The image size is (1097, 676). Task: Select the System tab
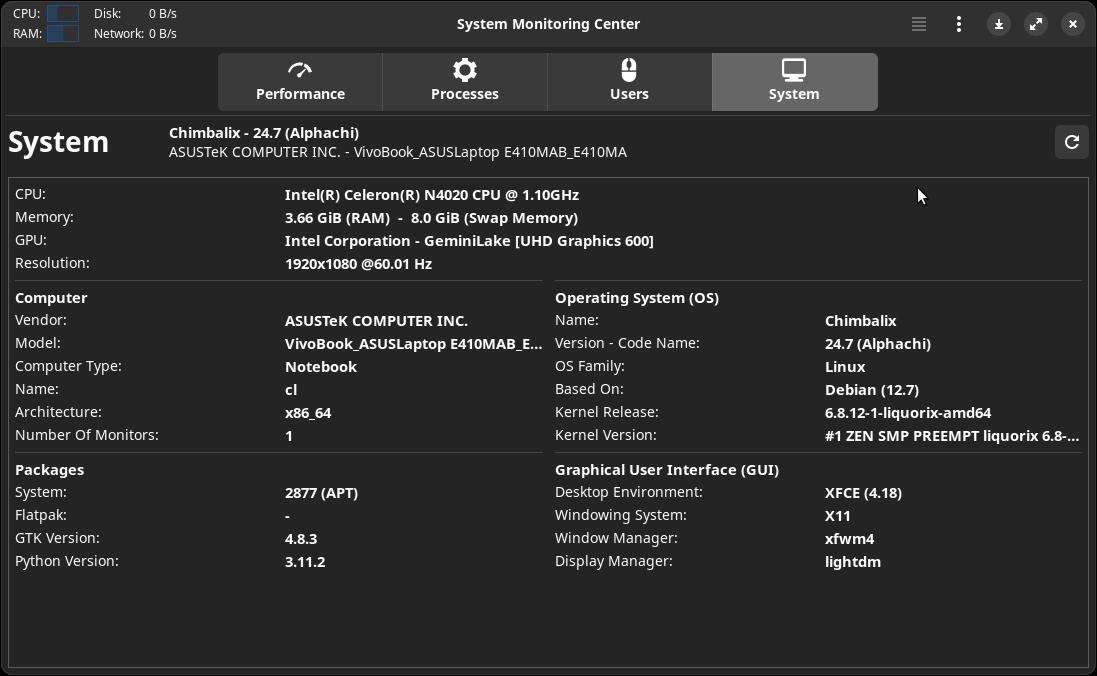click(794, 81)
